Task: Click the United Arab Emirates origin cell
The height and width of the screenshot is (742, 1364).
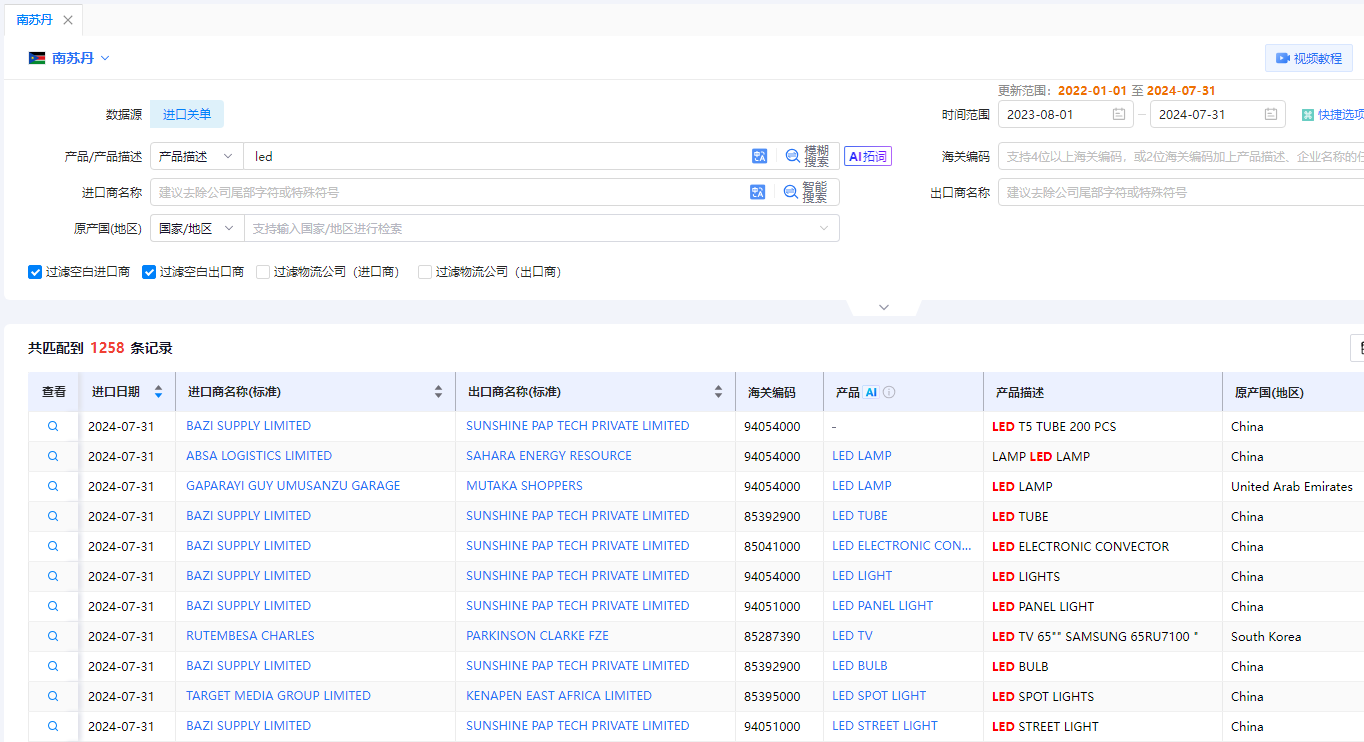Action: (1292, 486)
